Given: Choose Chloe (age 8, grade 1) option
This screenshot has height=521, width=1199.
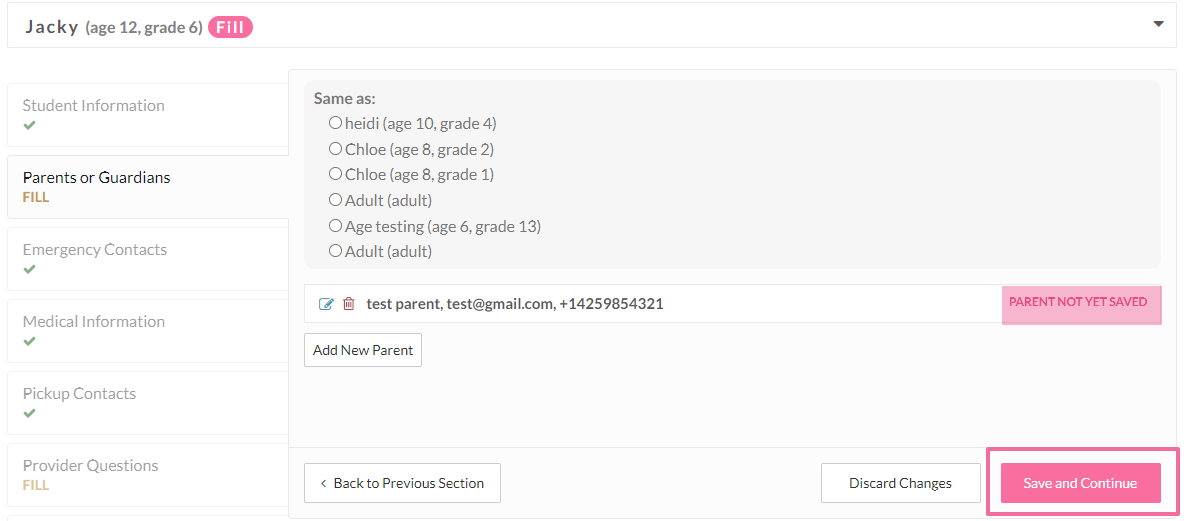Looking at the screenshot, I should coord(336,174).
